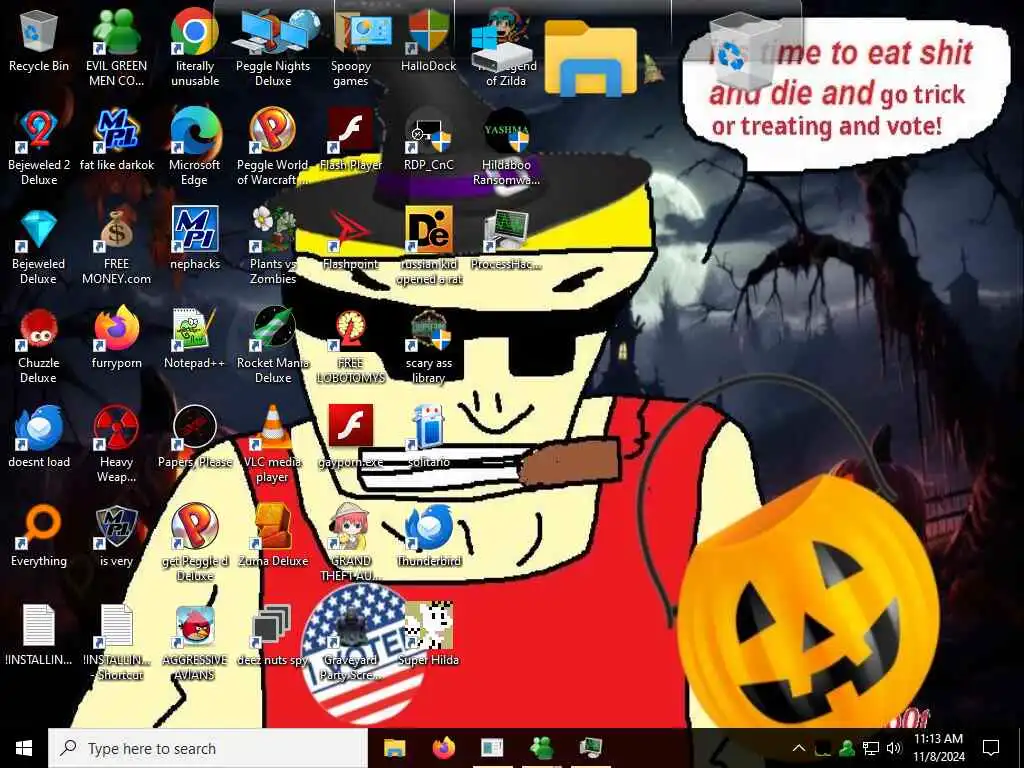Open the network status tray icon
1024x768 pixels.
coord(871,748)
